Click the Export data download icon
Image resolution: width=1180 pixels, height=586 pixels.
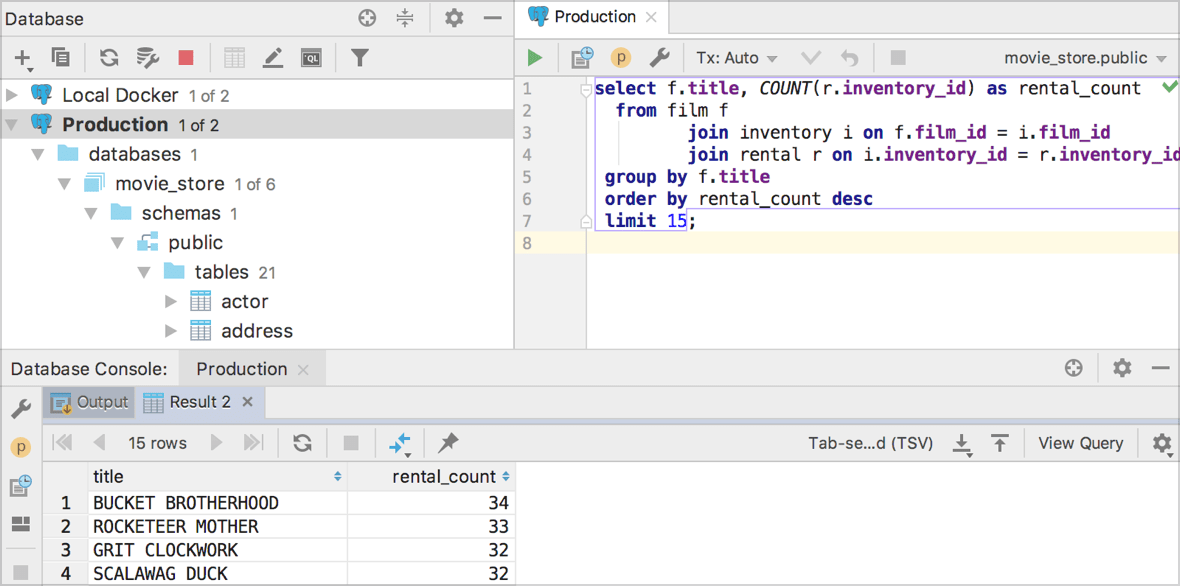pos(961,443)
